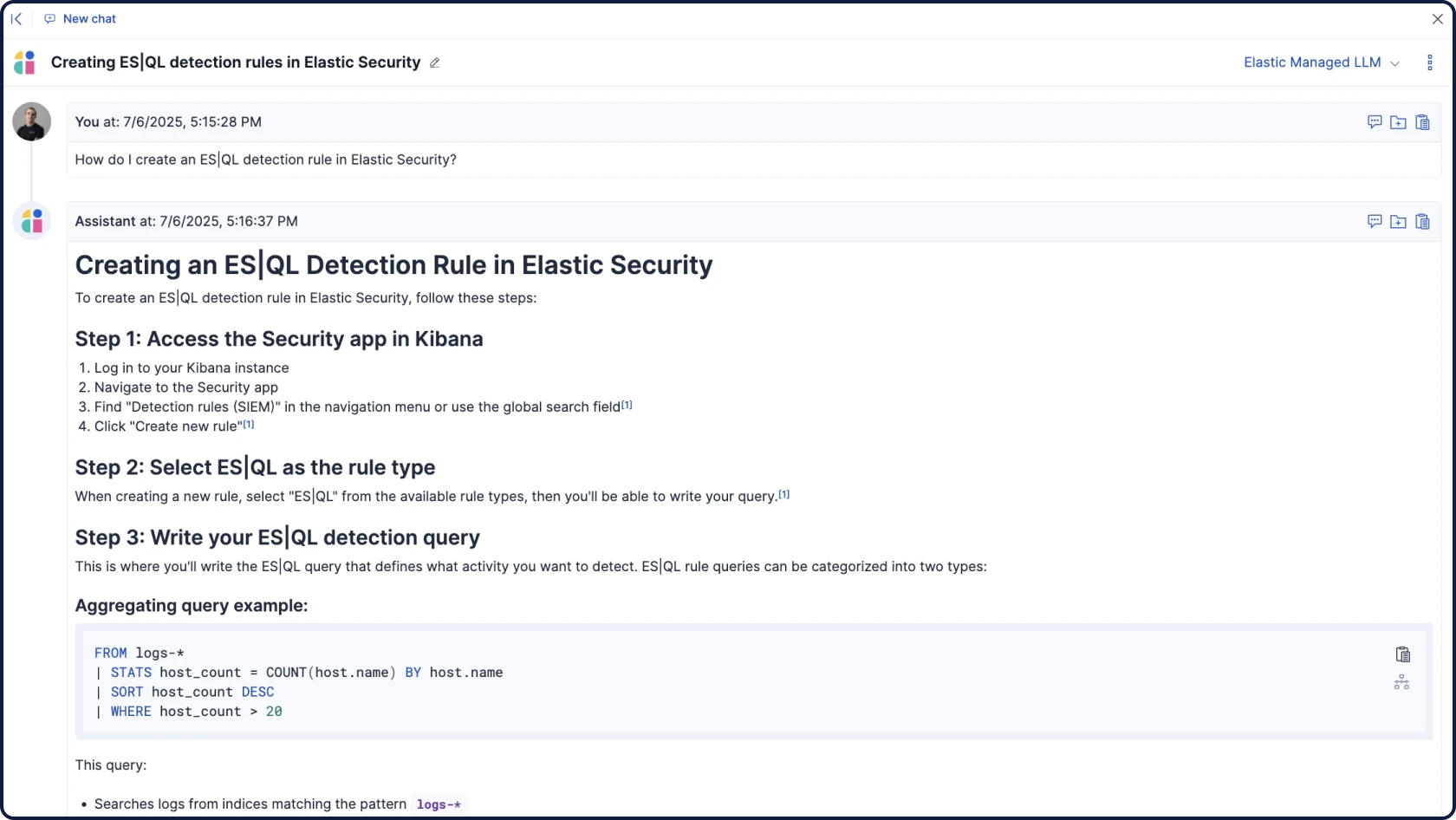Click the FROM logs-* line in code
This screenshot has width=1456, height=820.
[140, 653]
